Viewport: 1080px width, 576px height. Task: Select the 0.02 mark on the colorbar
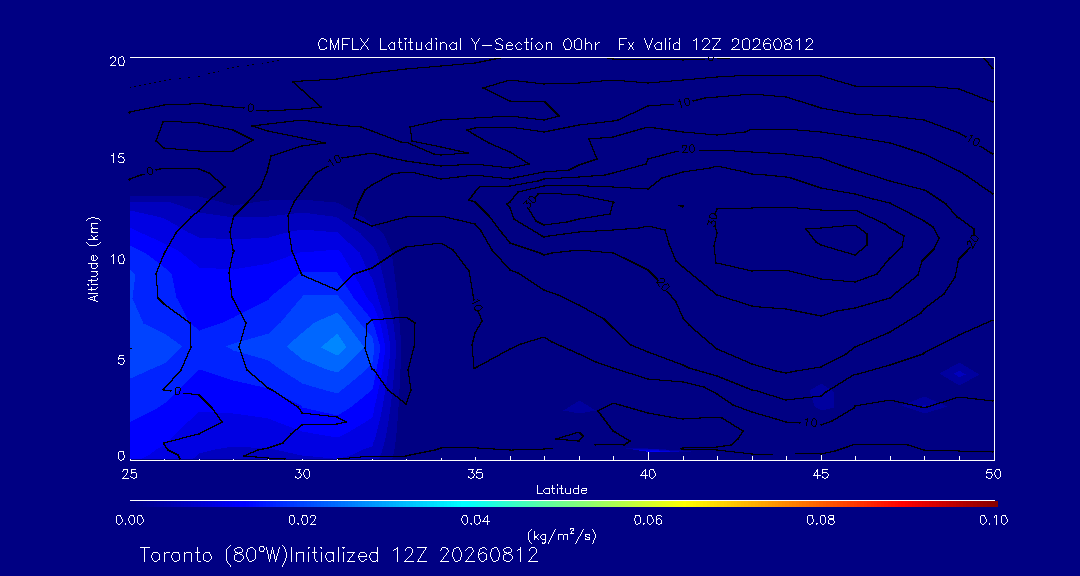coord(302,503)
